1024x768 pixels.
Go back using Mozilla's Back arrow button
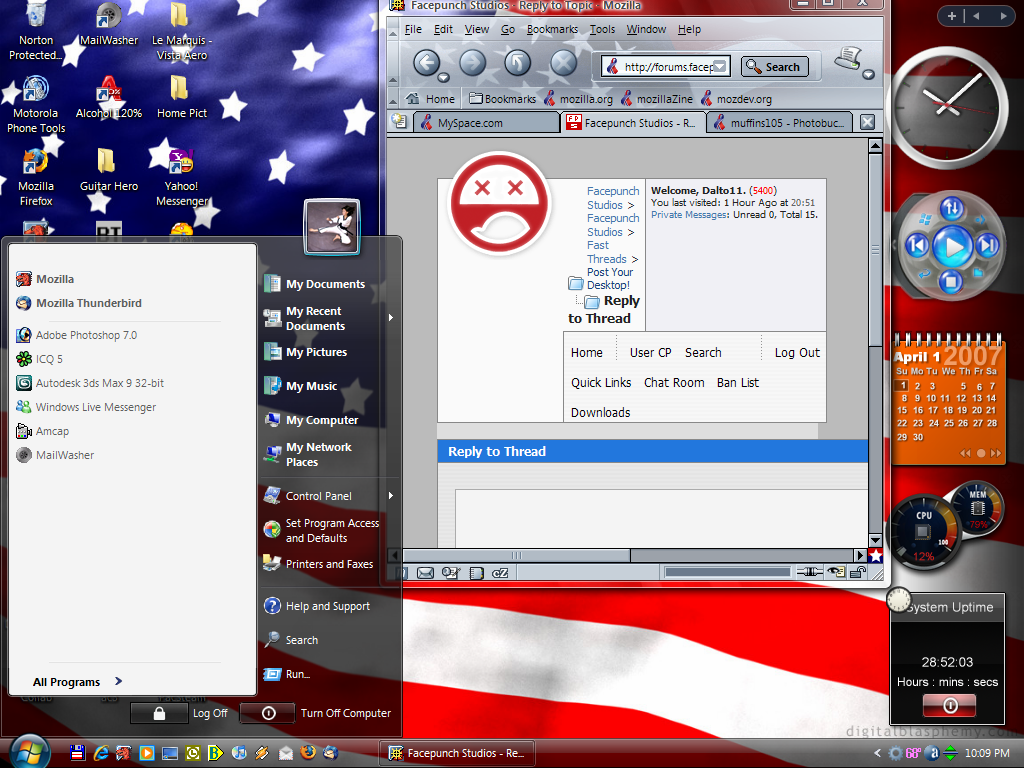click(x=426, y=63)
